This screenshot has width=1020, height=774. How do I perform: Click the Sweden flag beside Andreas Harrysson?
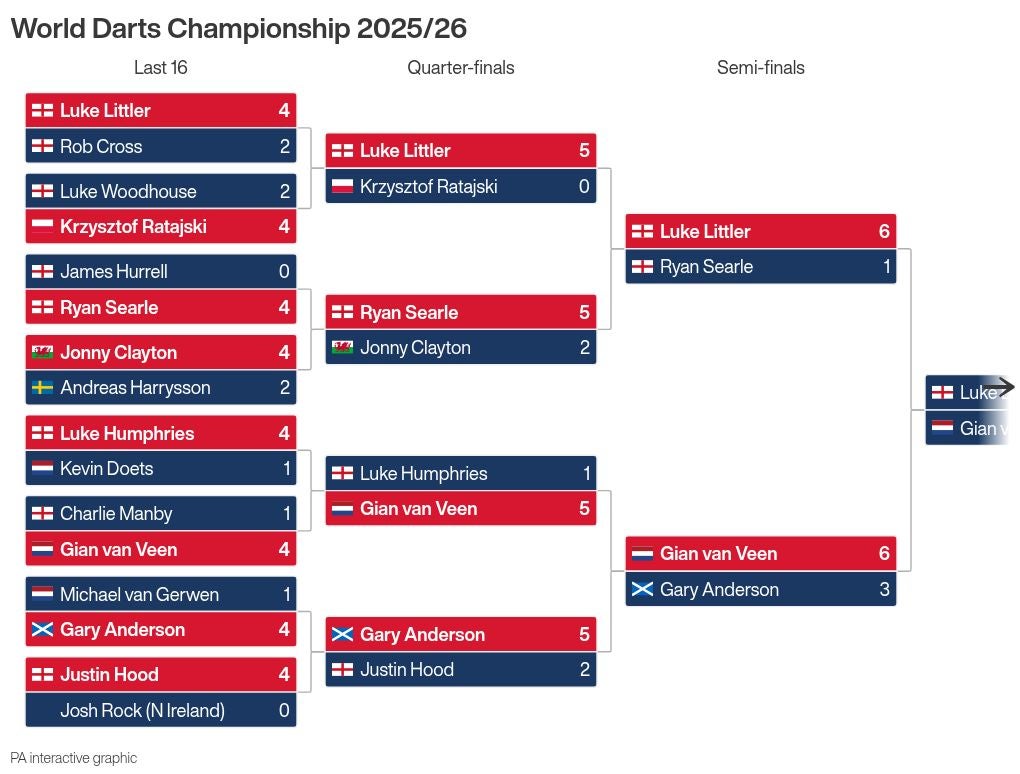pos(42,388)
